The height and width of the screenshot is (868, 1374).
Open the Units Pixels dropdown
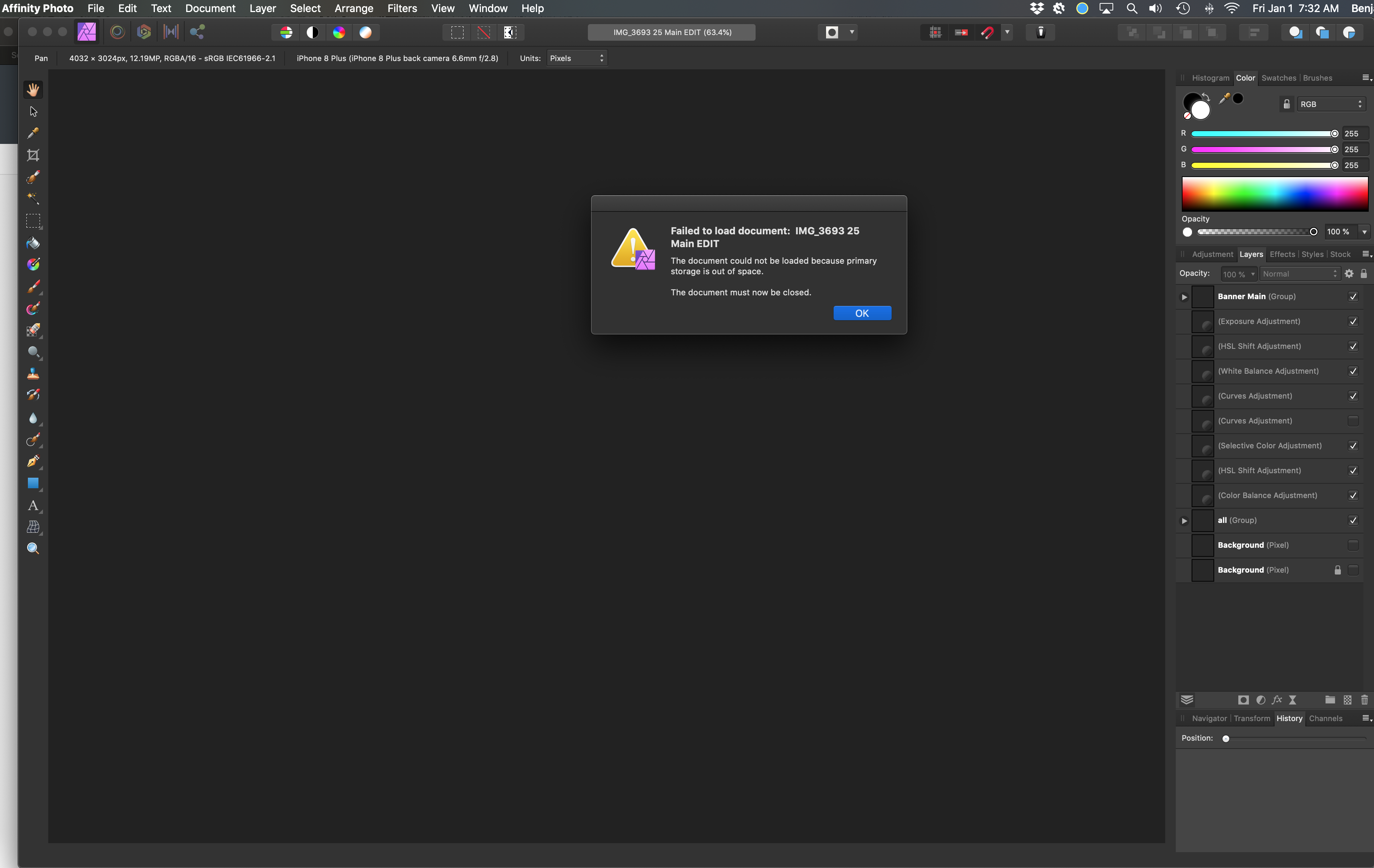(x=577, y=58)
